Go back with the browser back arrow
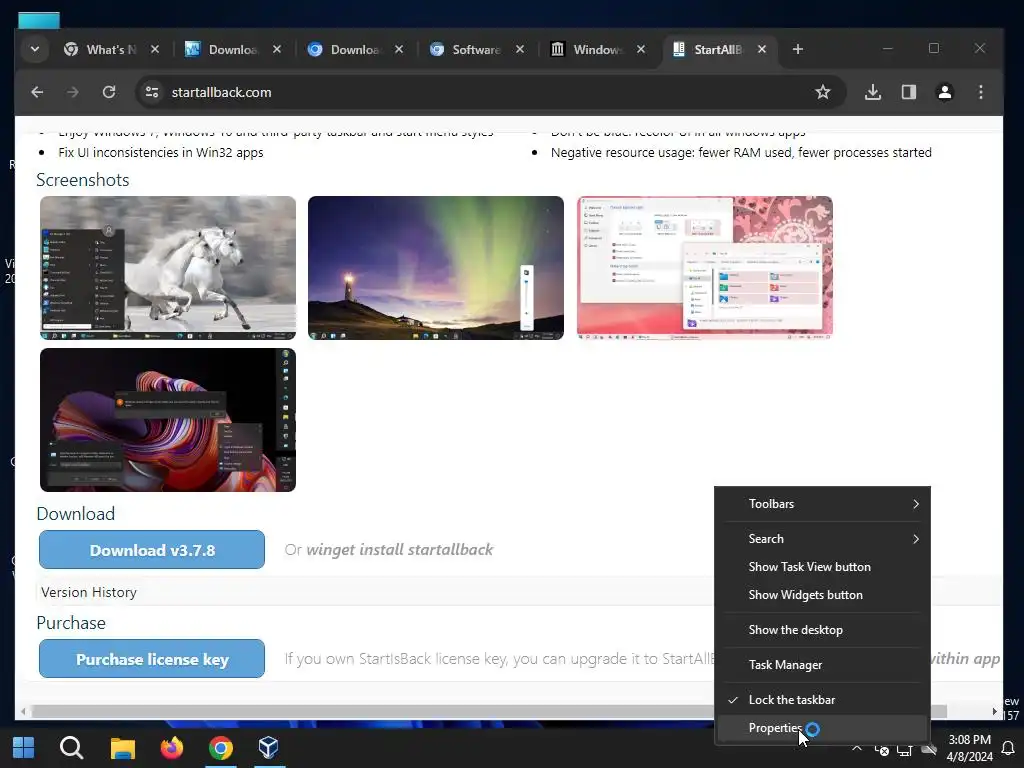 37,92
